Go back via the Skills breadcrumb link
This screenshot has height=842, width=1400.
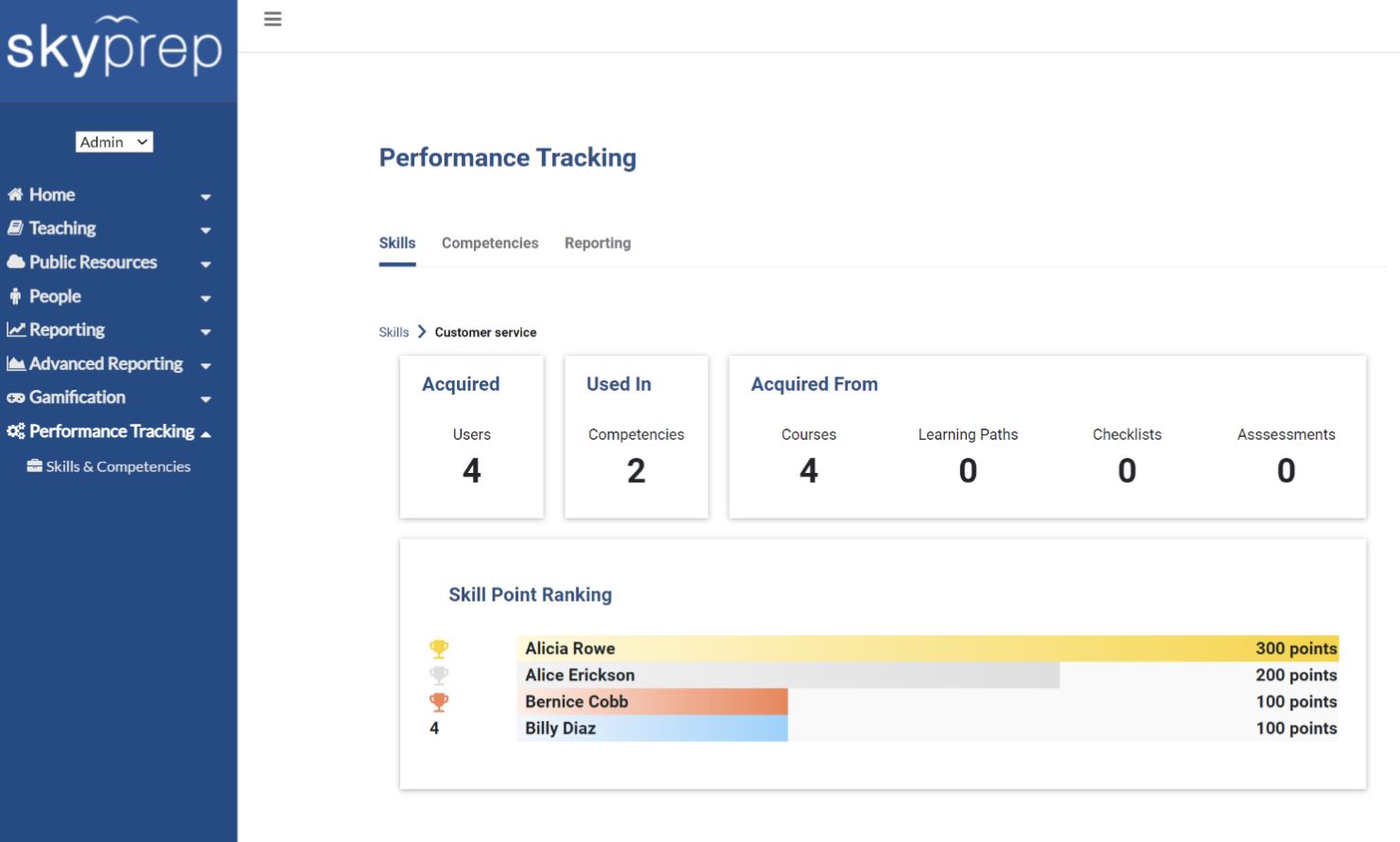[394, 332]
